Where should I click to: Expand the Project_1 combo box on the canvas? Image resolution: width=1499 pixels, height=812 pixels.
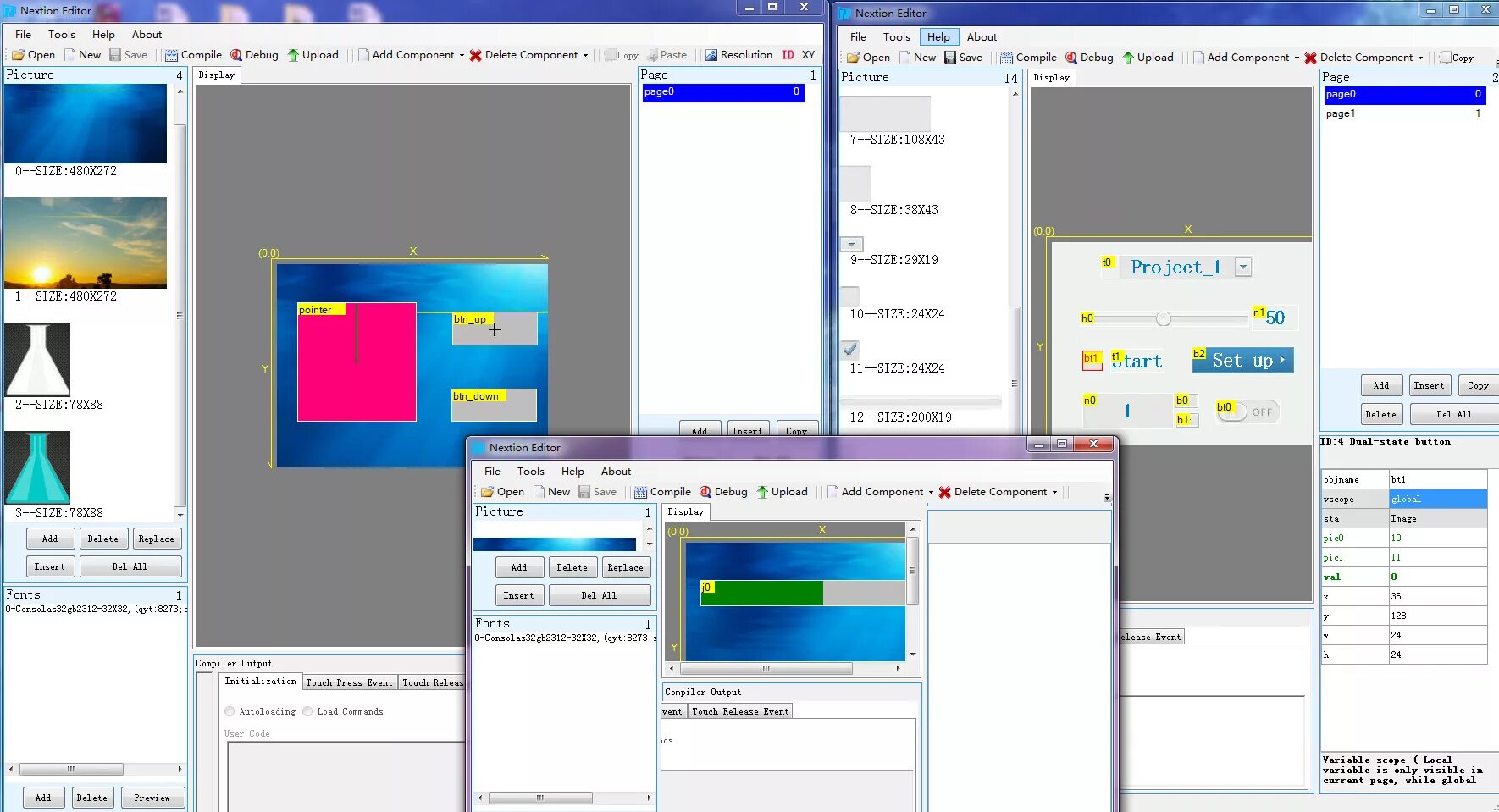tap(1244, 267)
